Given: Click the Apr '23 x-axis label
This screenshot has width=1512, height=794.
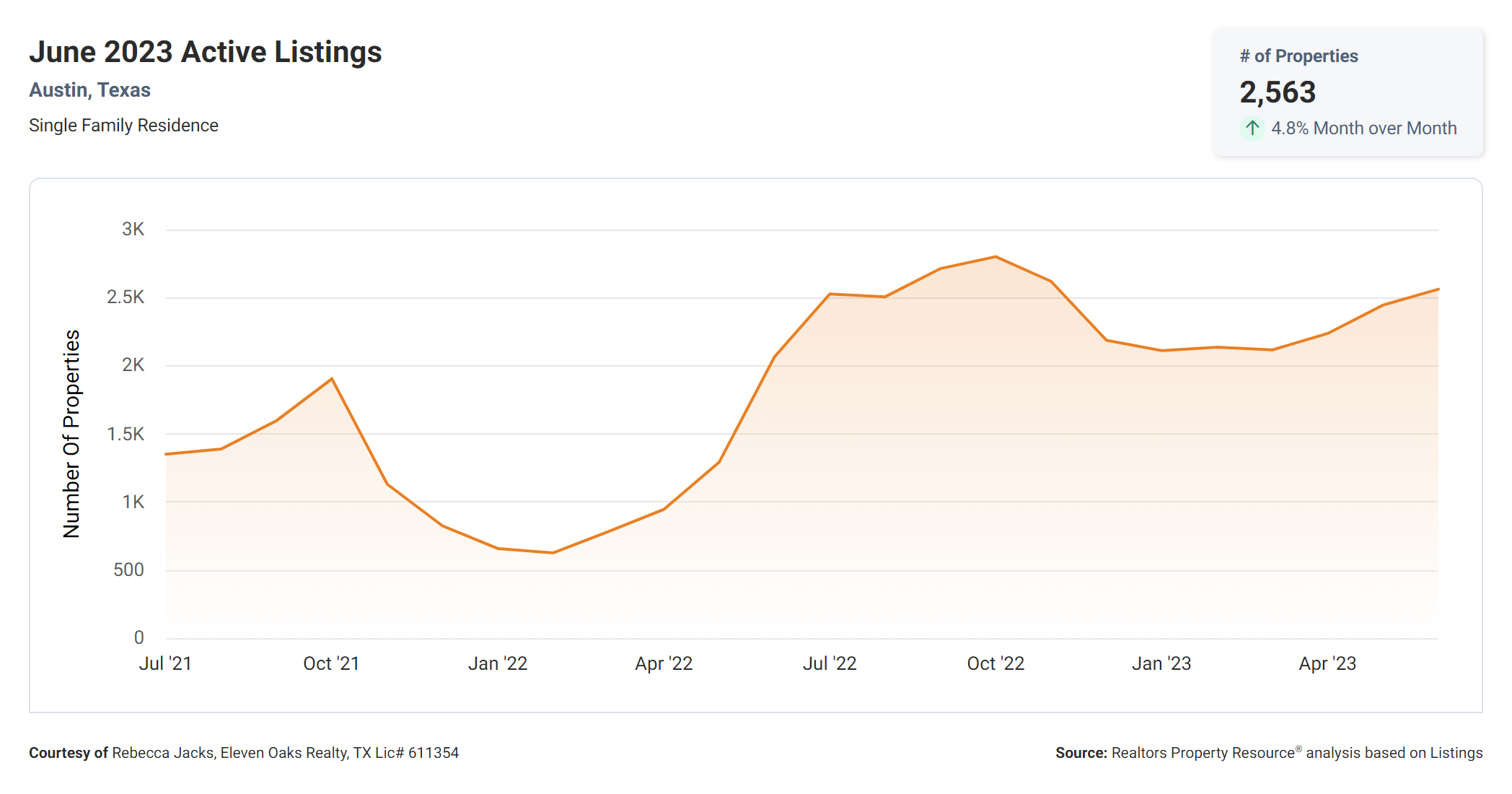Looking at the screenshot, I should pos(1327,663).
